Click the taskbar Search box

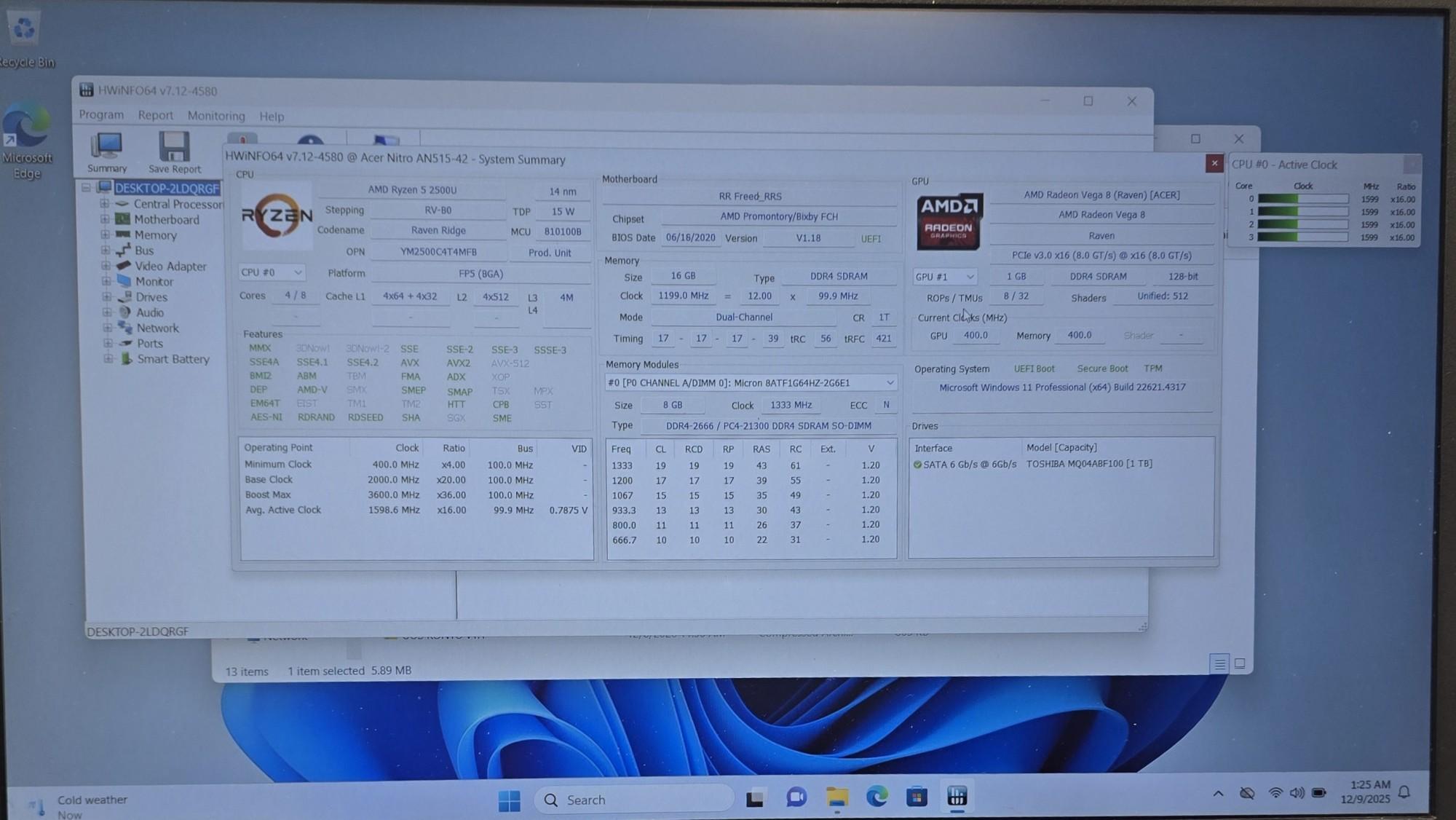tap(633, 800)
